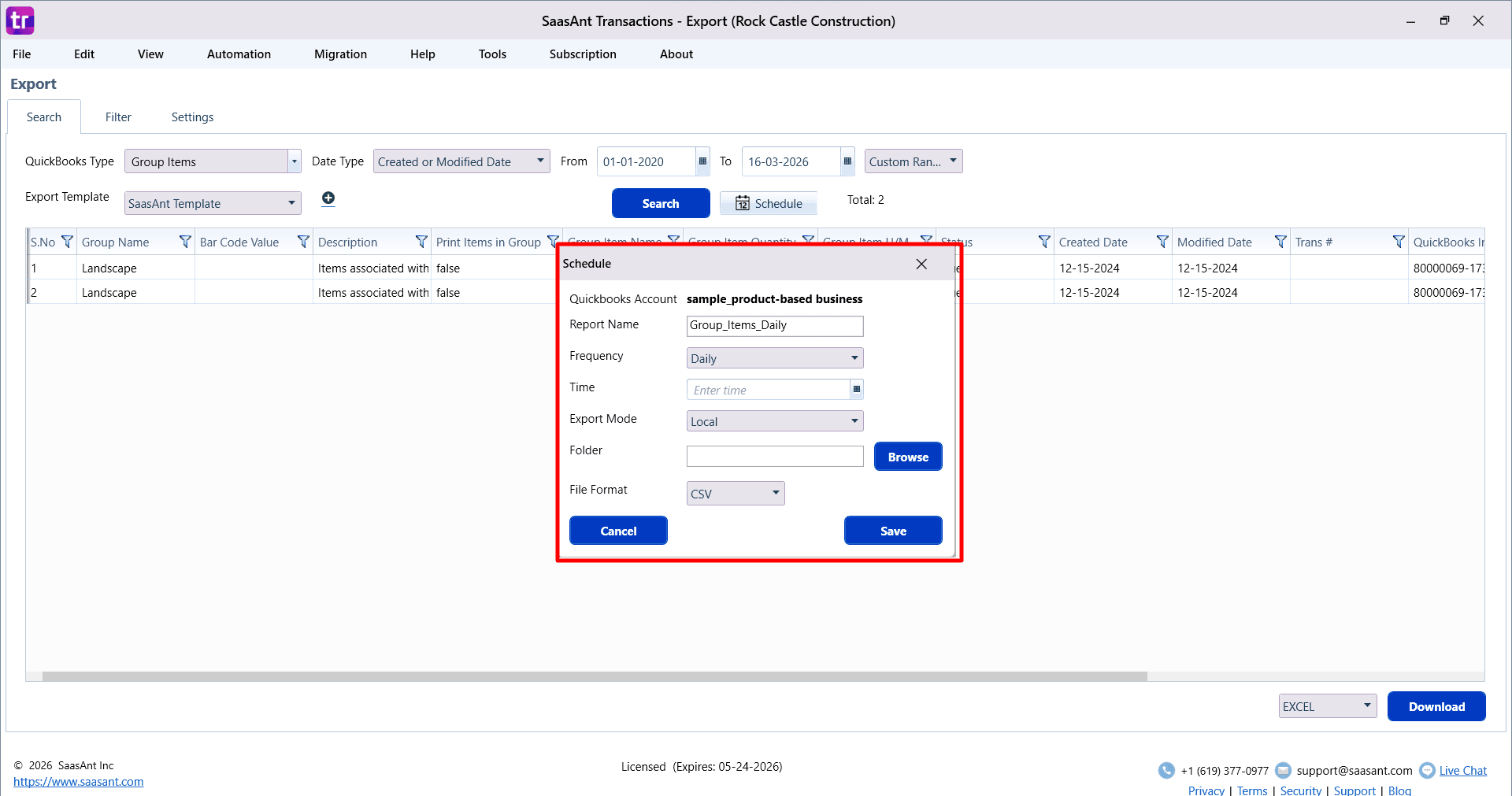1512x796 pixels.
Task: Click the Modified Date filter icon
Action: click(x=1280, y=243)
